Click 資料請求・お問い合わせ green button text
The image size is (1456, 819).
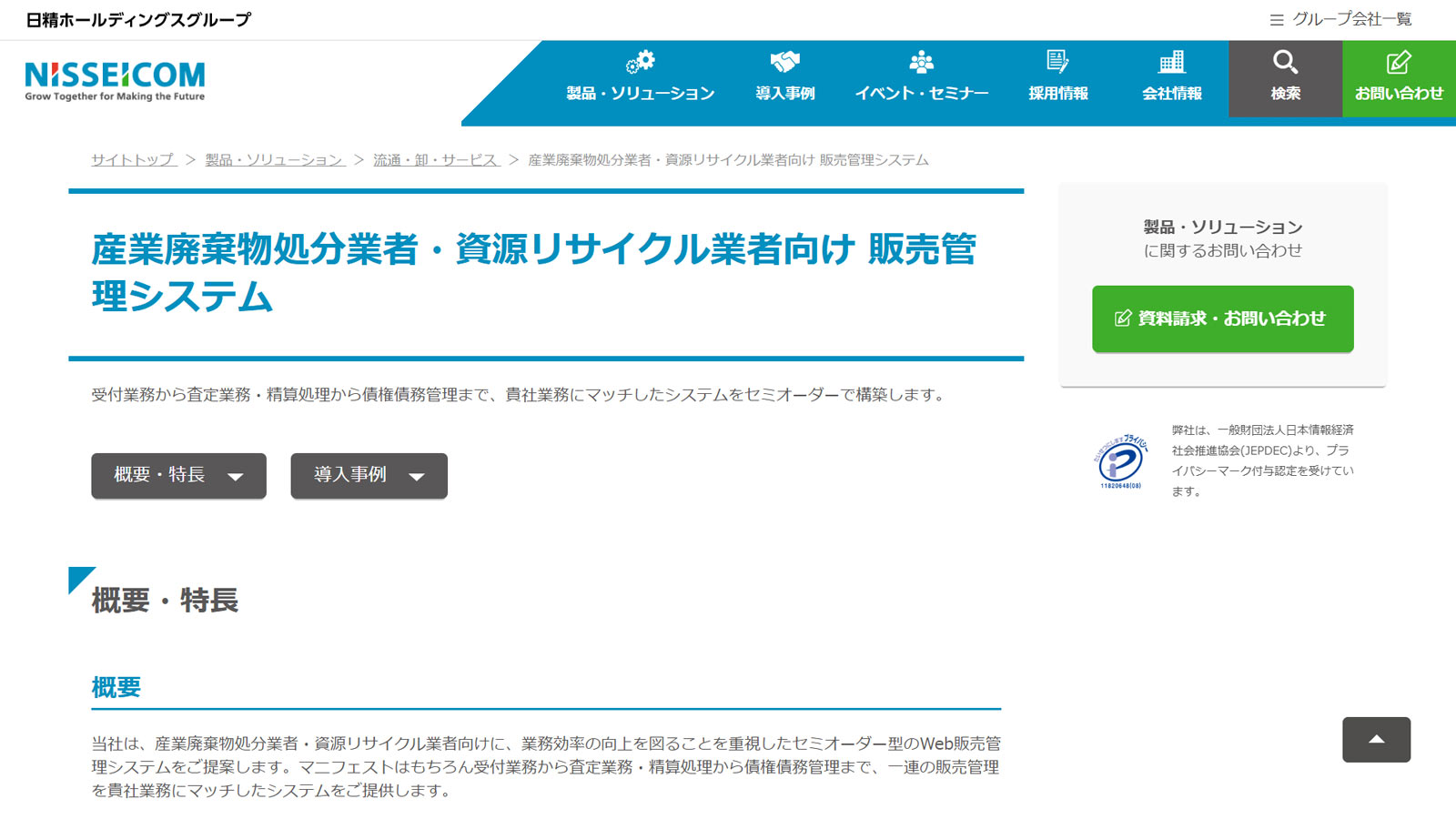pos(1231,318)
